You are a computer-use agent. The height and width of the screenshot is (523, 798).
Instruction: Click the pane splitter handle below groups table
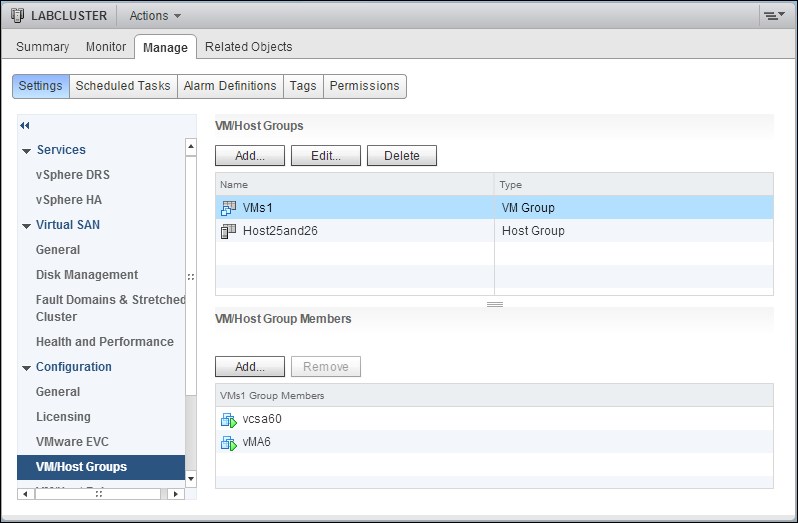495,304
